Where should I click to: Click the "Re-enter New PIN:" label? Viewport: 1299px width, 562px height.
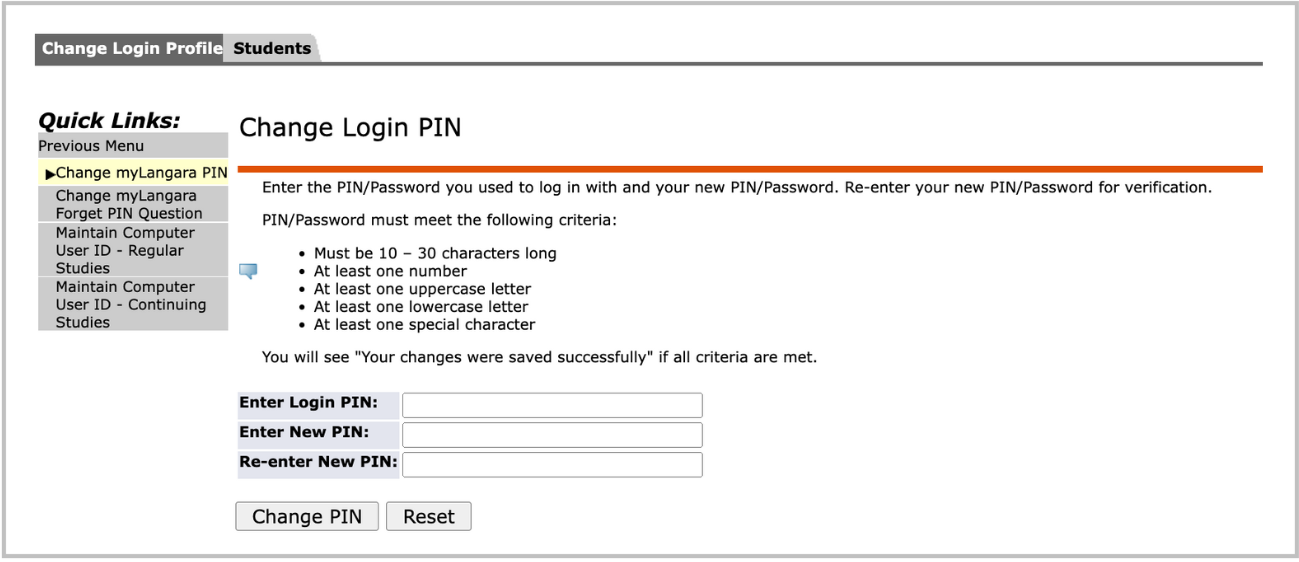coord(318,463)
